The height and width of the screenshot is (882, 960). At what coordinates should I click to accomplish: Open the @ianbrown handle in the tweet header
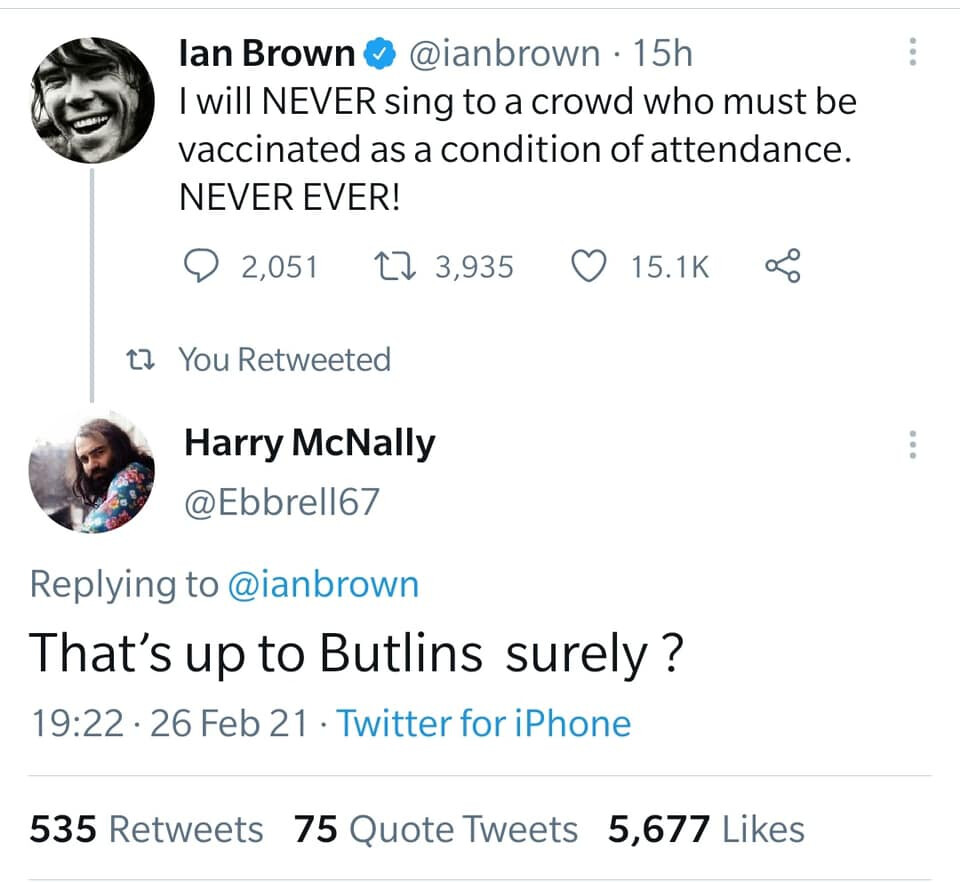point(502,54)
